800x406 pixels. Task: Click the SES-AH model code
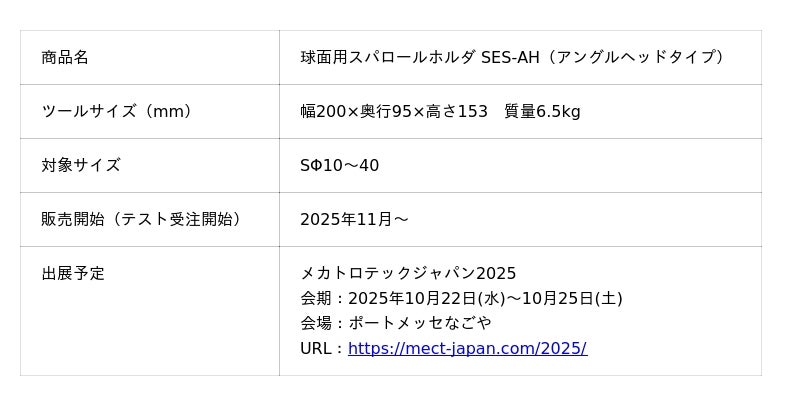[x=510, y=57]
